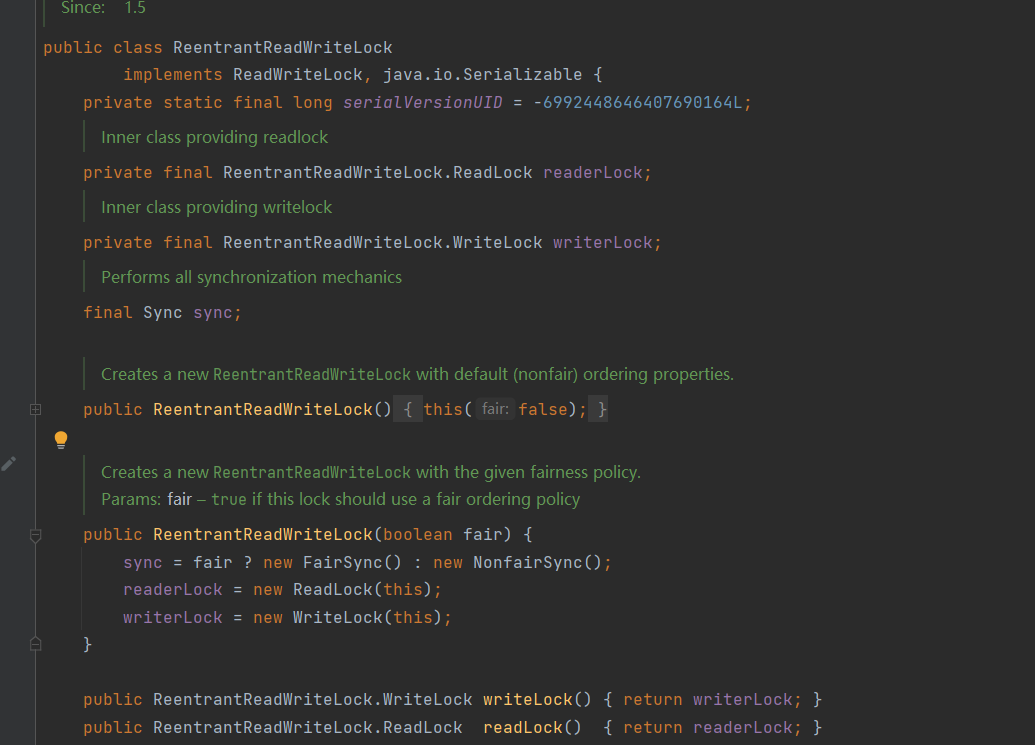The image size is (1035, 745).
Task: Click the ReentrantReadWriteLock class name
Action: pyautogui.click(x=282, y=47)
